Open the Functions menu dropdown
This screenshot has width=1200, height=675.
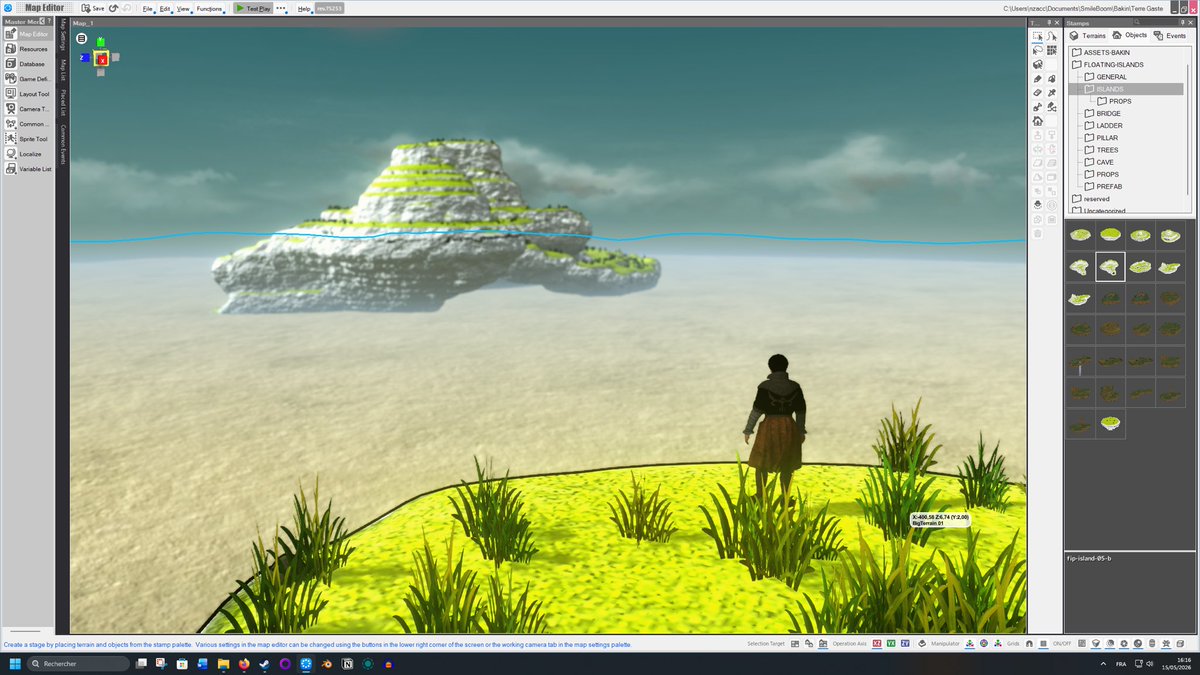[x=209, y=8]
